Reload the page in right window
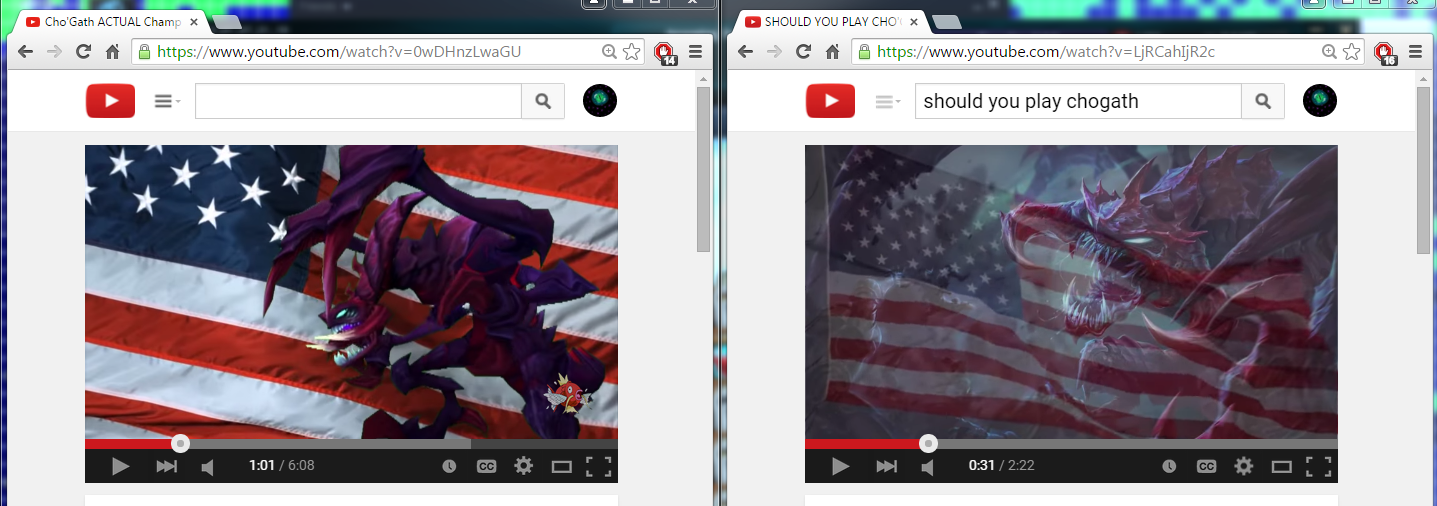1437x506 pixels. 803,52
